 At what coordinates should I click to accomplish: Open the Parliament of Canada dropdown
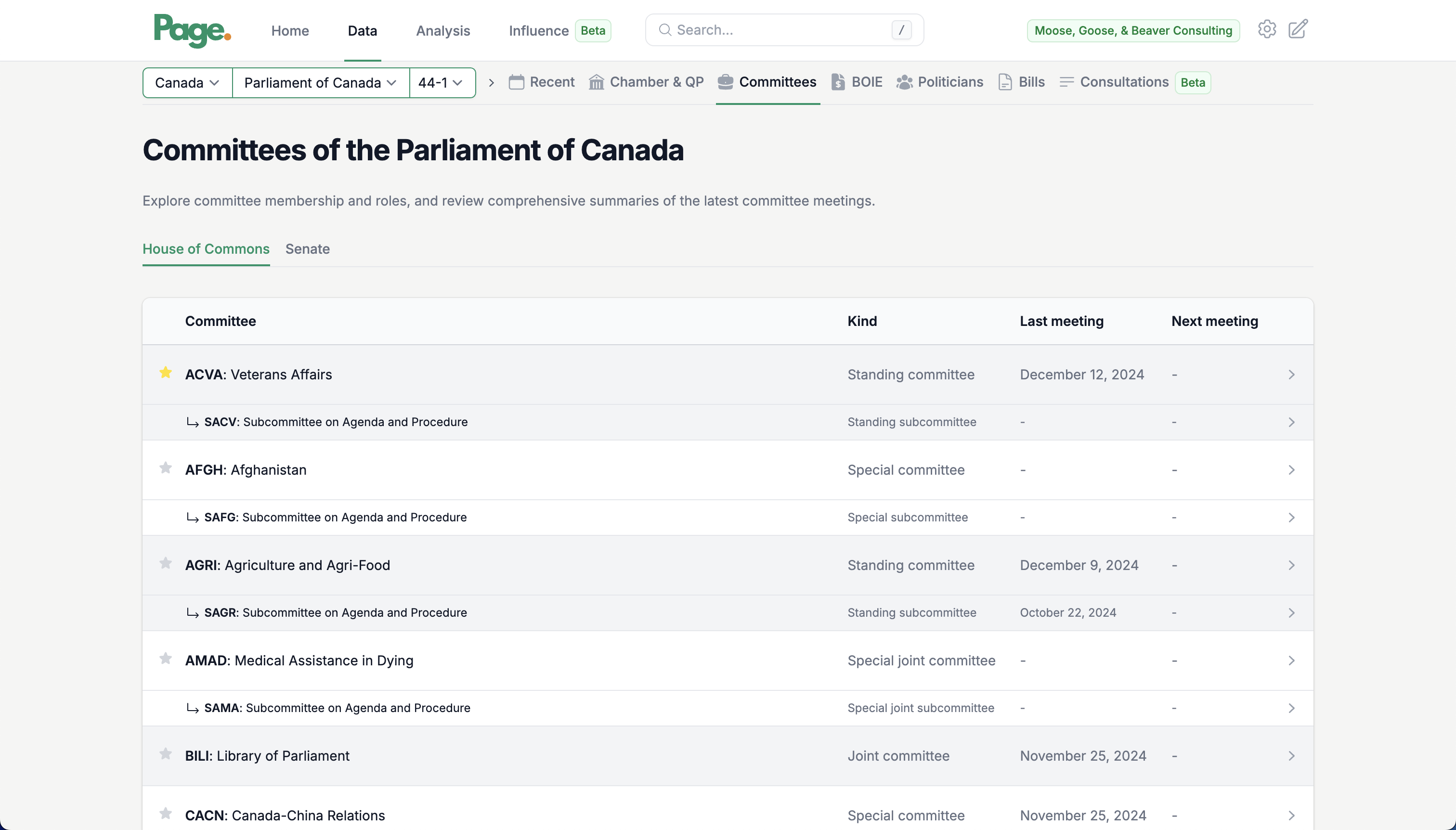(x=320, y=83)
